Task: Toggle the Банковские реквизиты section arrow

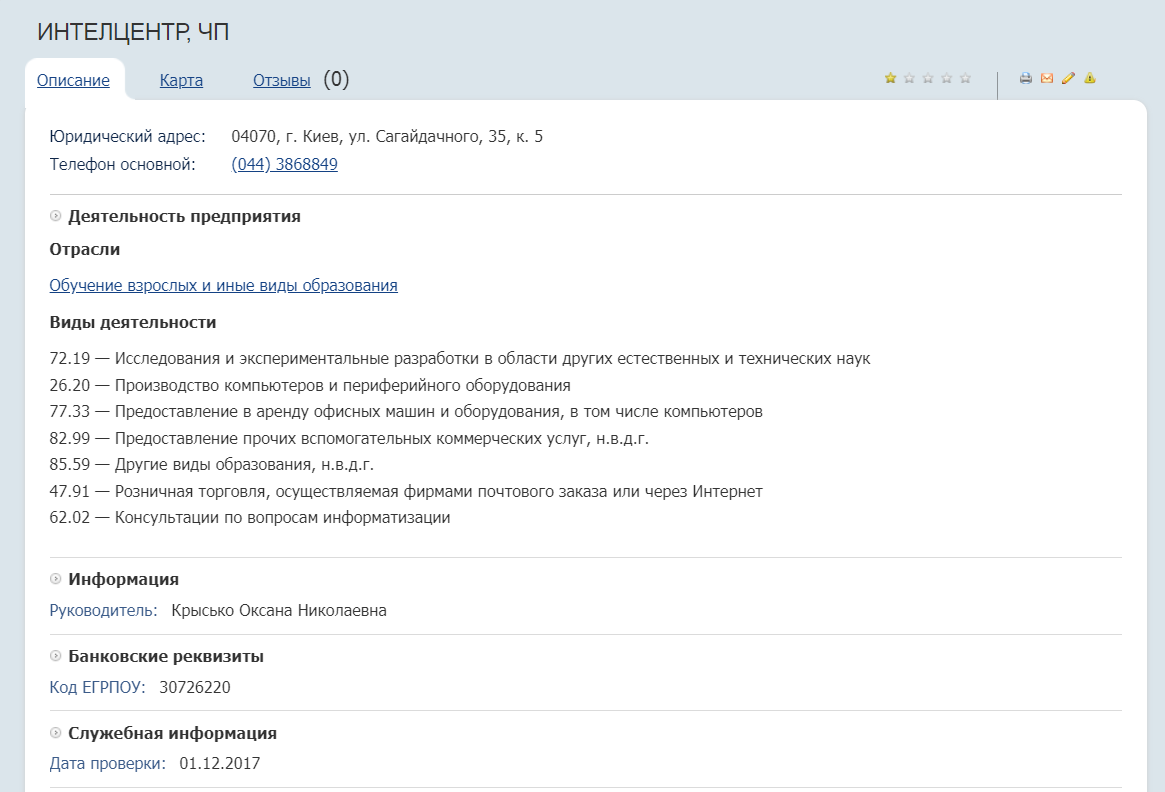Action: 56,656
